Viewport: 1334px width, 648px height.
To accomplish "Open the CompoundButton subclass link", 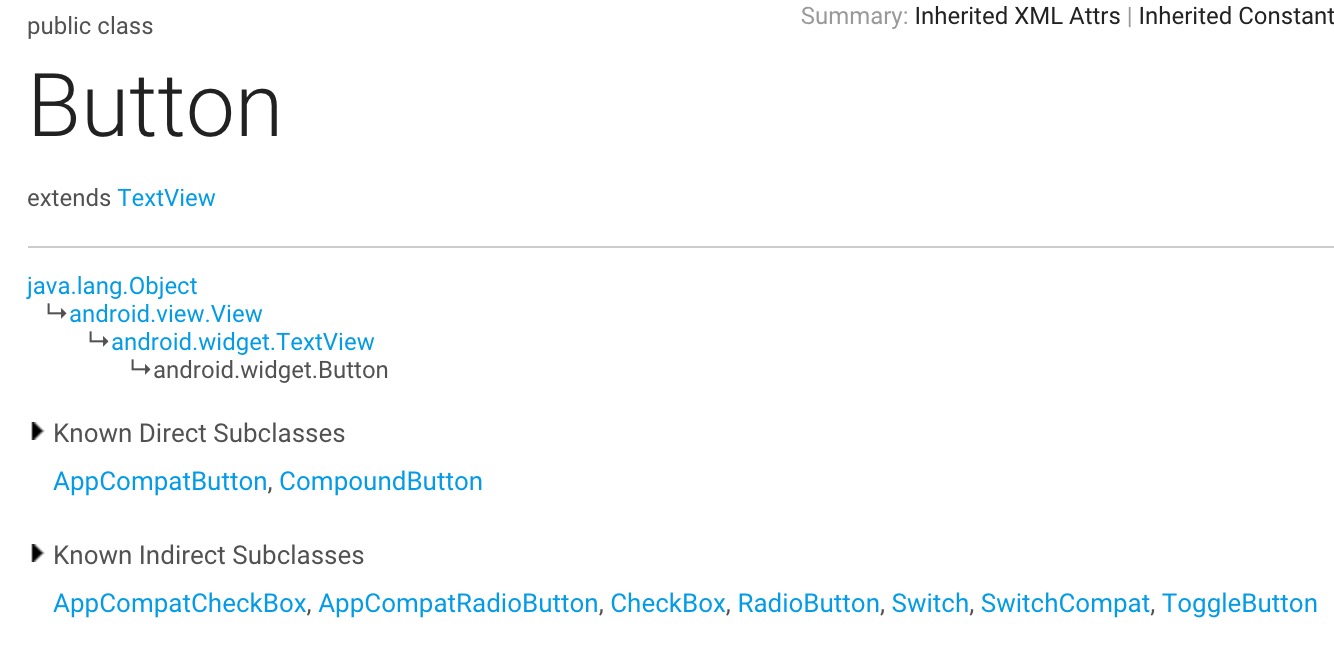I will pyautogui.click(x=381, y=481).
